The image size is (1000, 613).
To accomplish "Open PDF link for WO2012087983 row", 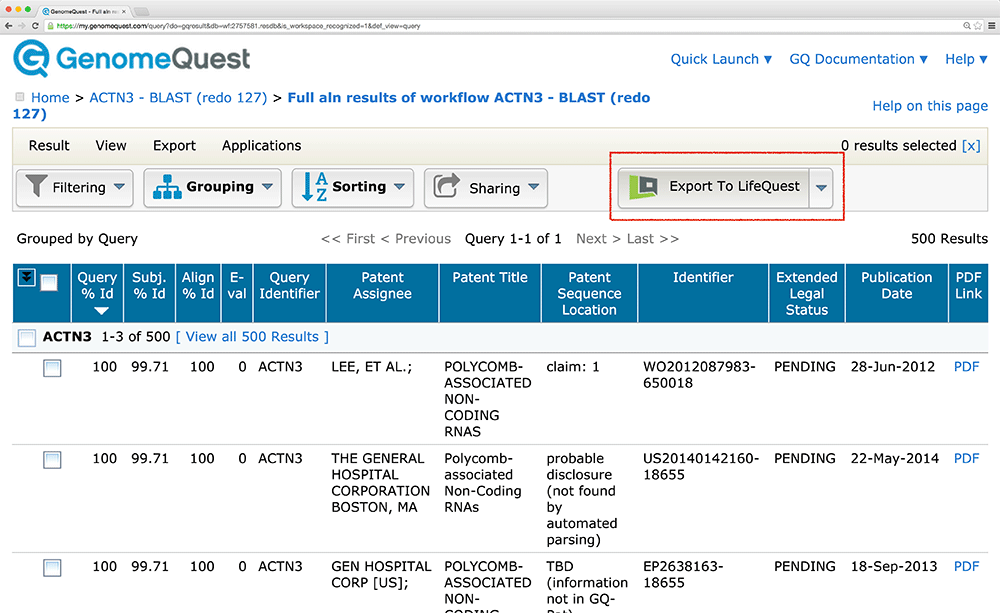I will tap(966, 367).
